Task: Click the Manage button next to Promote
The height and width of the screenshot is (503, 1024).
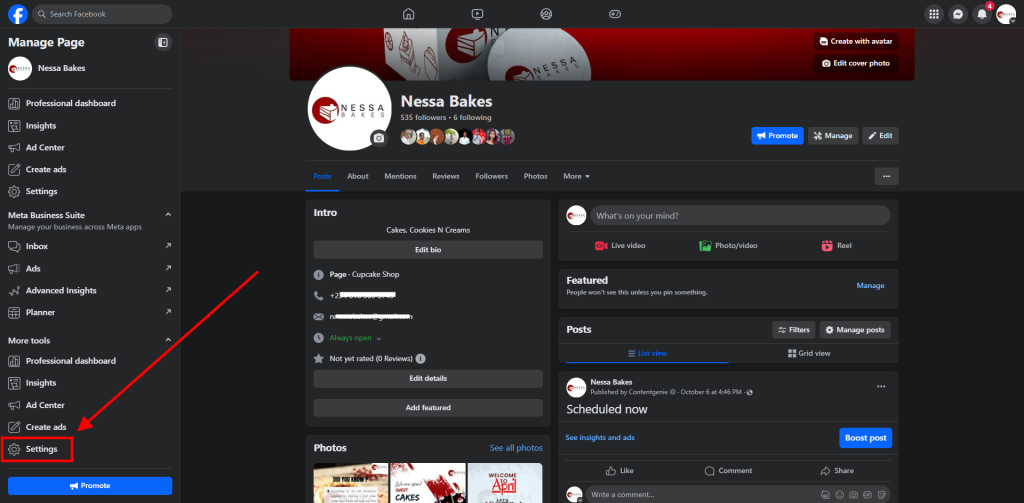Action: pyautogui.click(x=833, y=136)
